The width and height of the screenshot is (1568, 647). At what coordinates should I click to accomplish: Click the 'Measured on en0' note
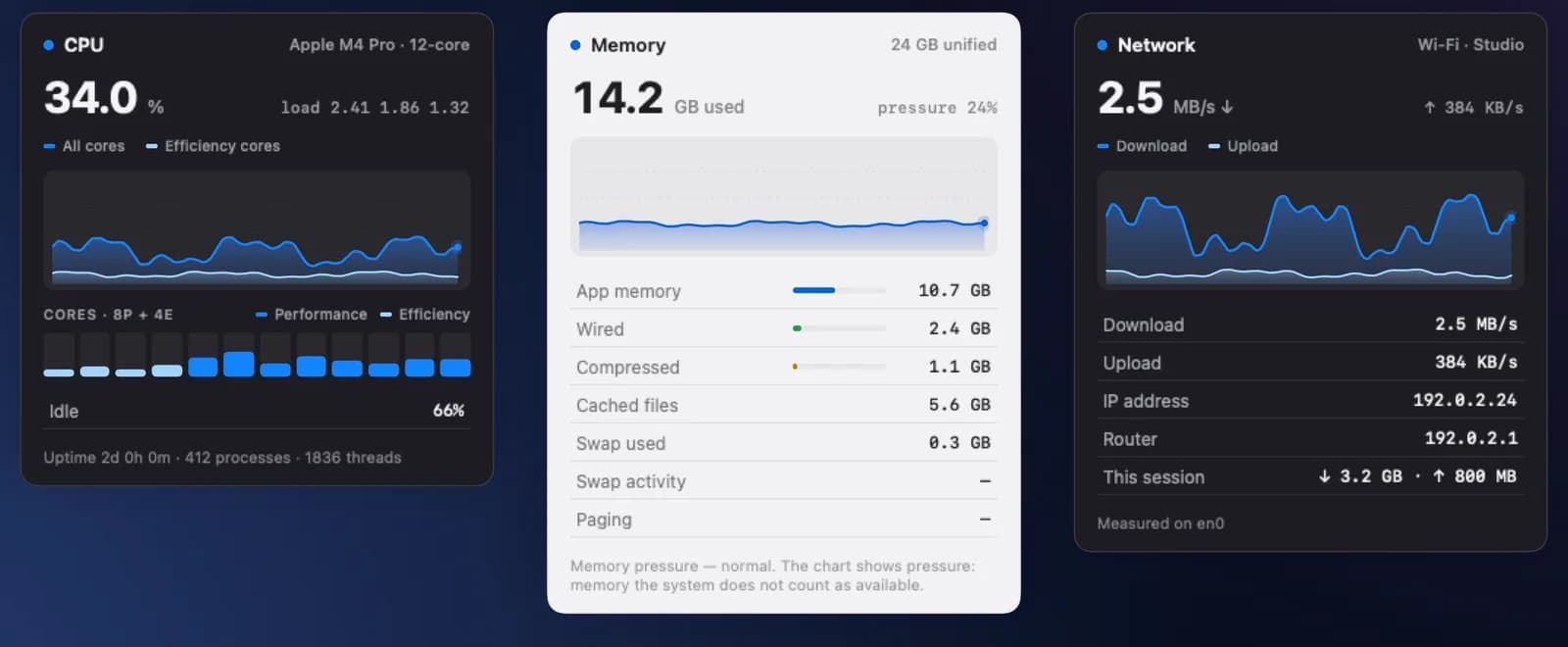tap(1160, 524)
